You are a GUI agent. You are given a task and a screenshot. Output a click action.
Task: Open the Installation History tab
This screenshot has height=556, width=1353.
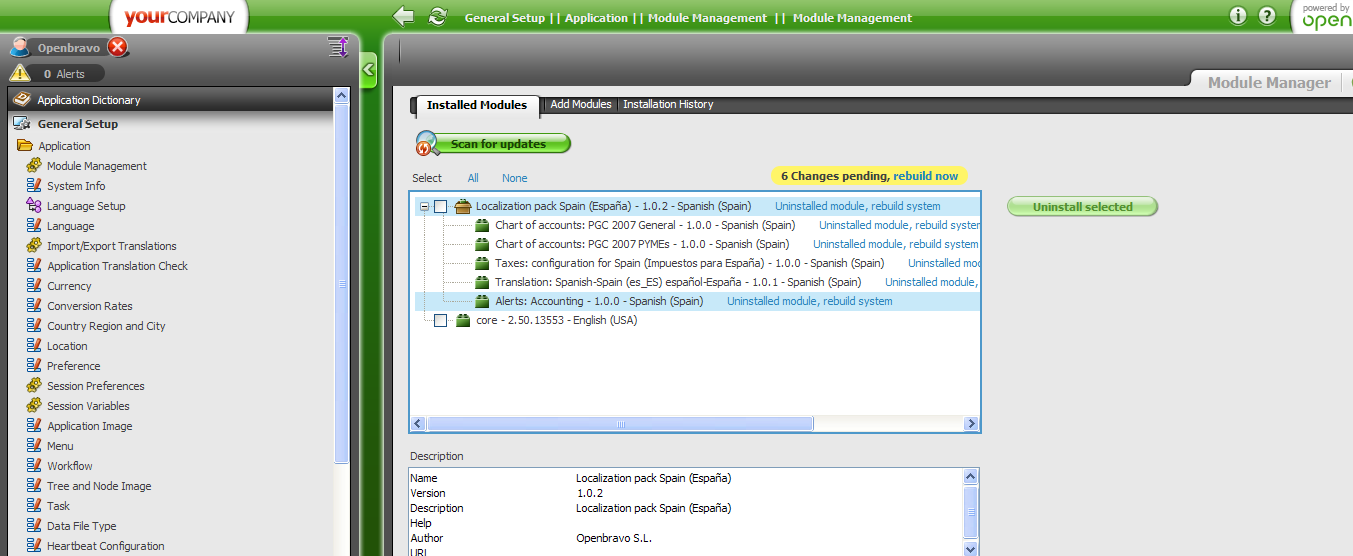coord(668,104)
